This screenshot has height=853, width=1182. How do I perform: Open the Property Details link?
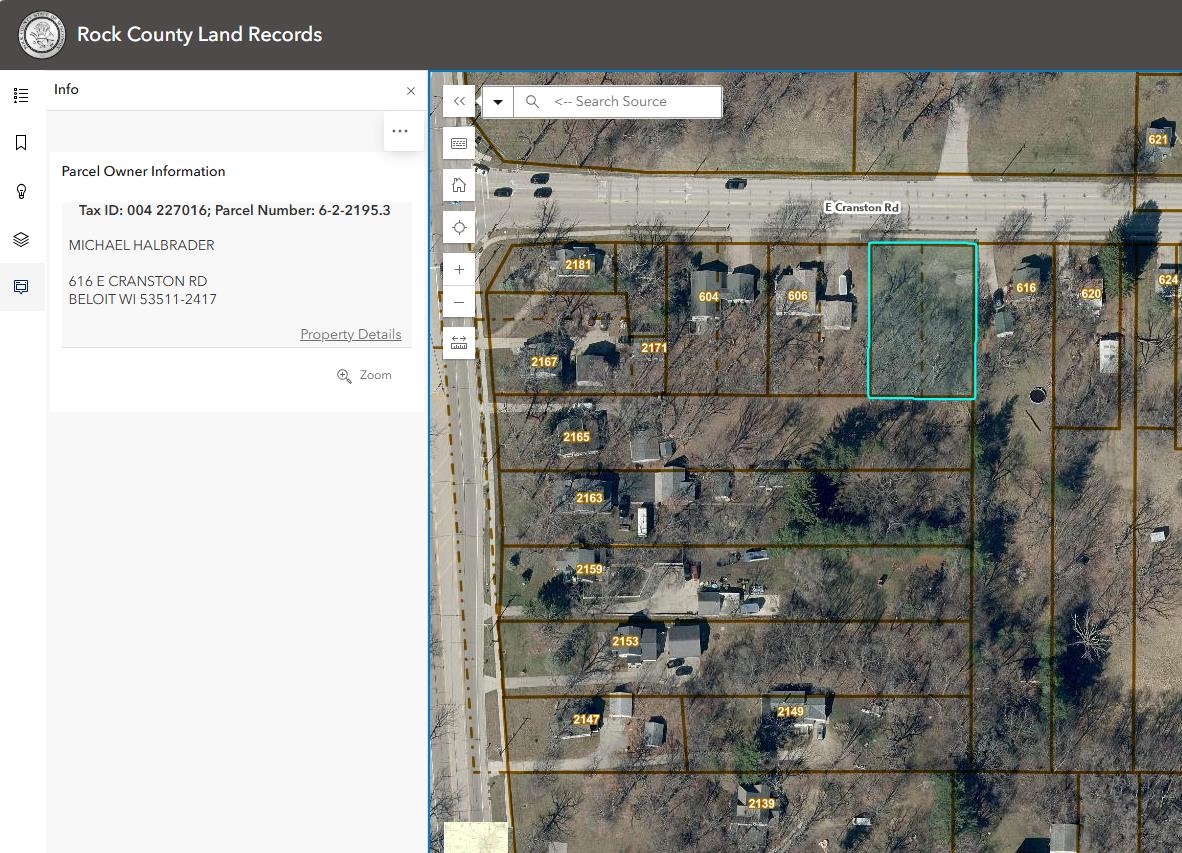click(351, 335)
